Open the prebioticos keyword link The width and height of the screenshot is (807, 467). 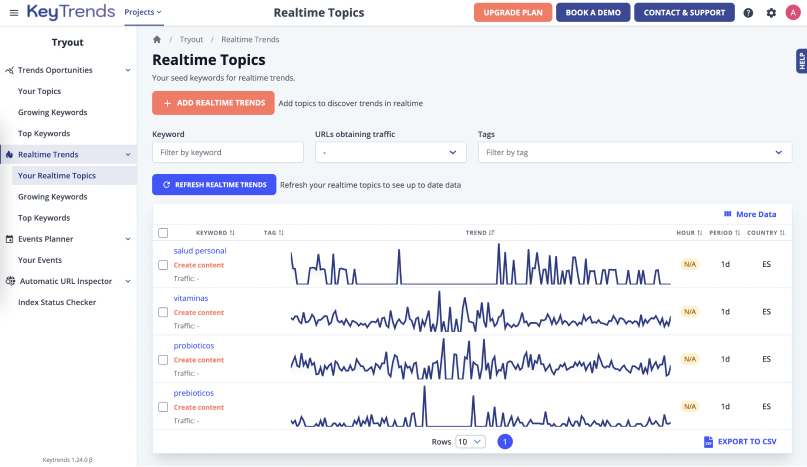[194, 393]
